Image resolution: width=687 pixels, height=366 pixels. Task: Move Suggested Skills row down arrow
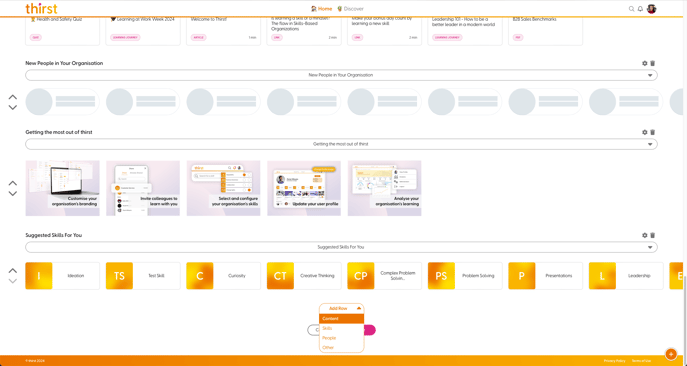[x=13, y=281]
